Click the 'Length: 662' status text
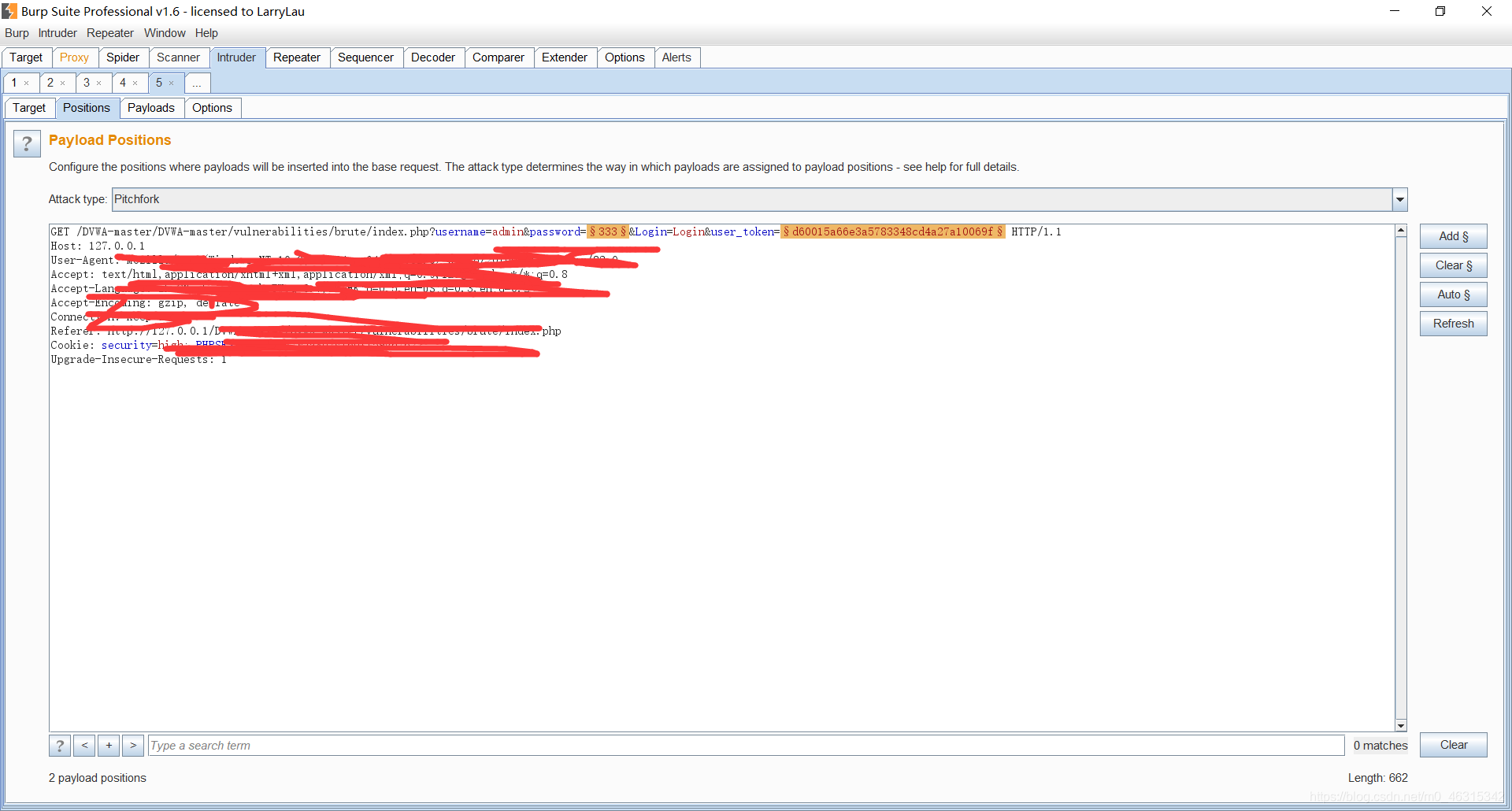The height and width of the screenshot is (811, 1512). point(1378,778)
